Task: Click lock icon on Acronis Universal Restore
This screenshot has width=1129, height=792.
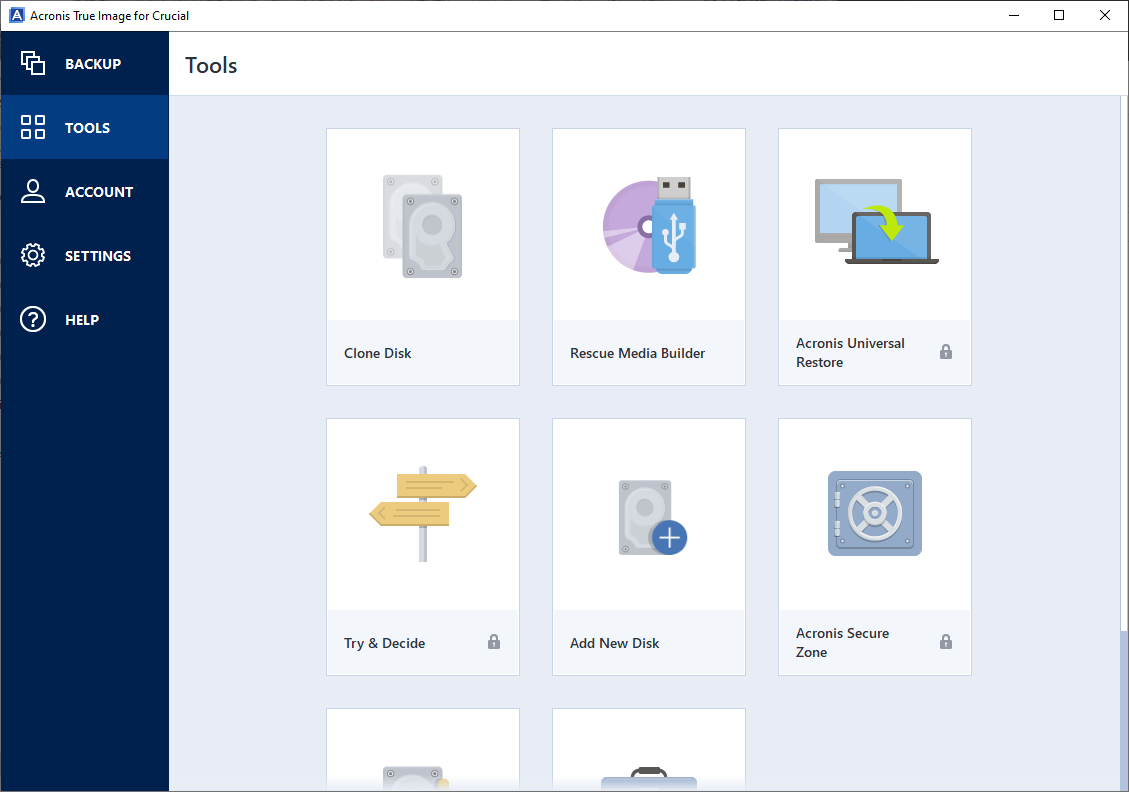Action: tap(946, 352)
